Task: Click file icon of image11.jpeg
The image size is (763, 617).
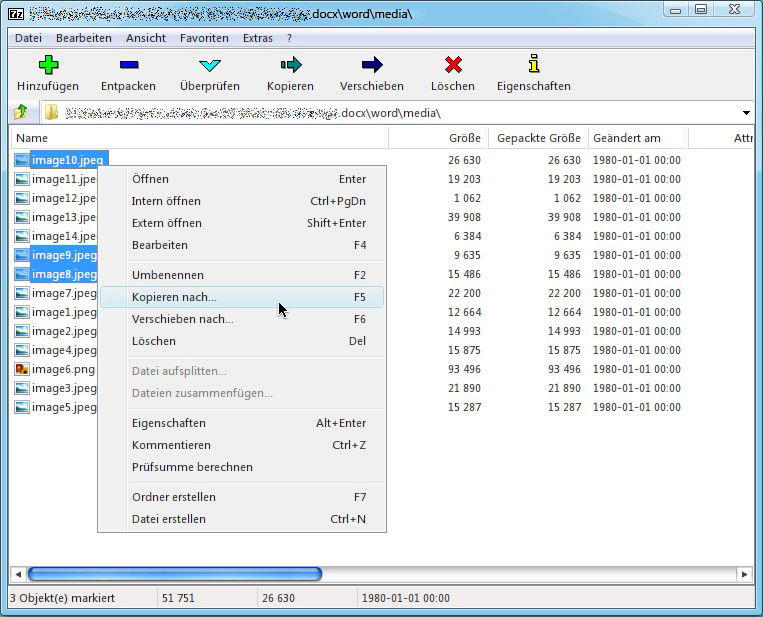Action: pyautogui.click(x=21, y=179)
